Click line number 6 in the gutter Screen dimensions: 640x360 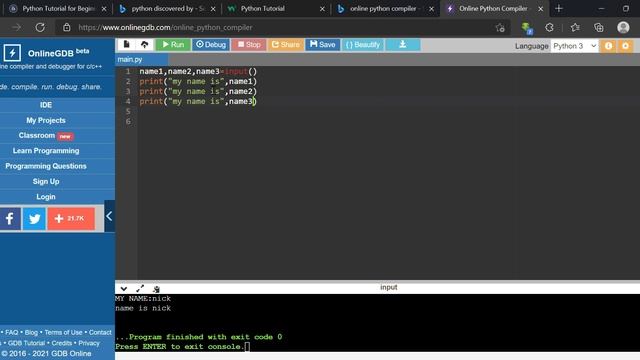128,121
